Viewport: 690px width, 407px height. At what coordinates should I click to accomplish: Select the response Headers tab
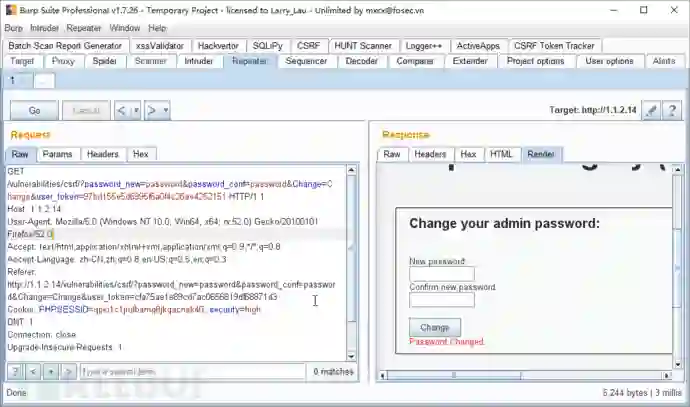point(430,154)
